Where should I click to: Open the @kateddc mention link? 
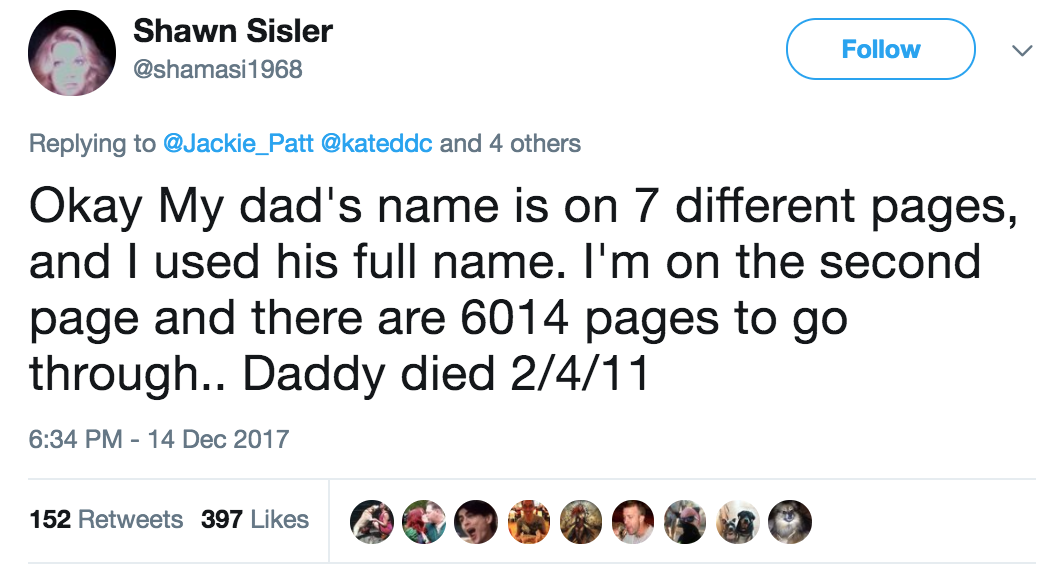point(377,144)
